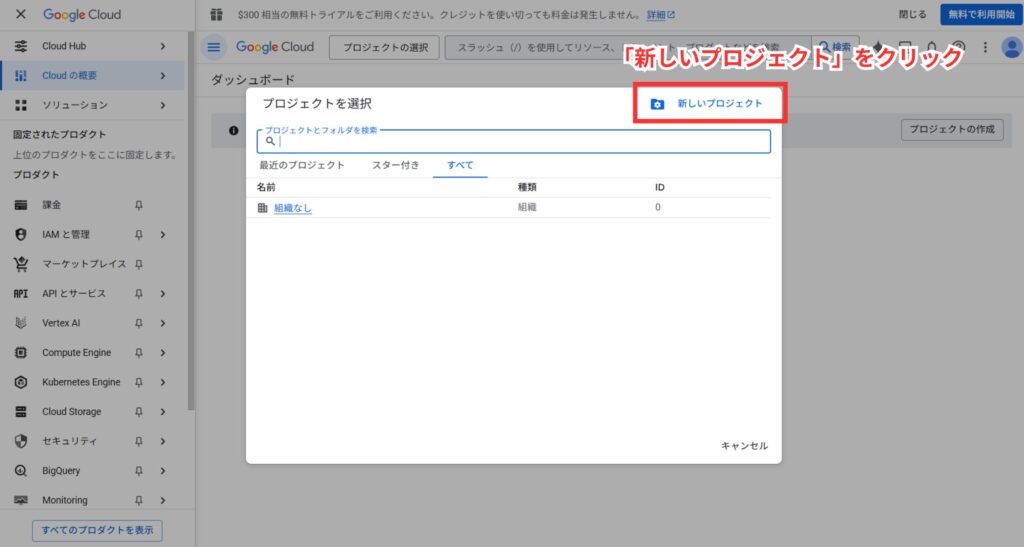1024x547 pixels.
Task: Pin API とサービス product
Action: pos(138,294)
